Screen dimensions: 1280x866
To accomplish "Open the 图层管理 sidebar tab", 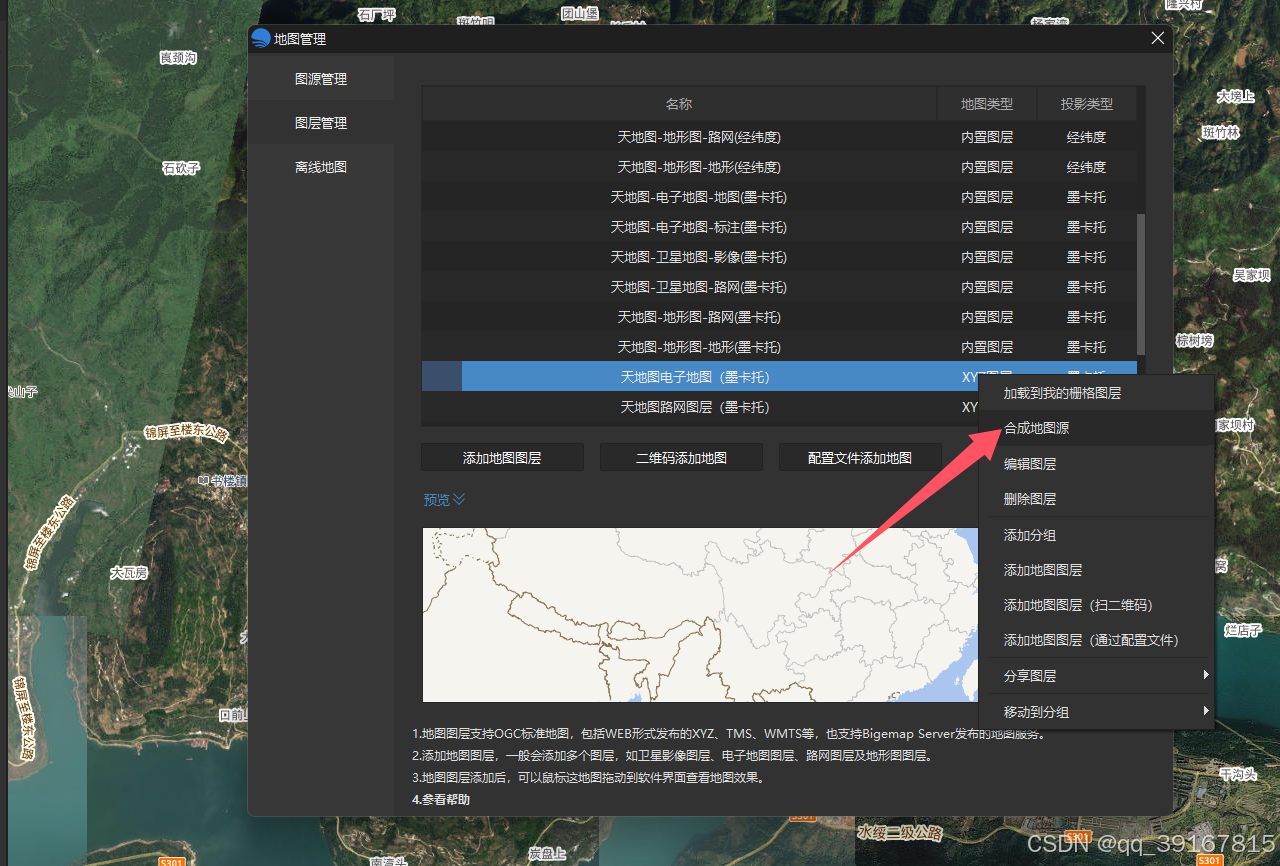I will [321, 123].
